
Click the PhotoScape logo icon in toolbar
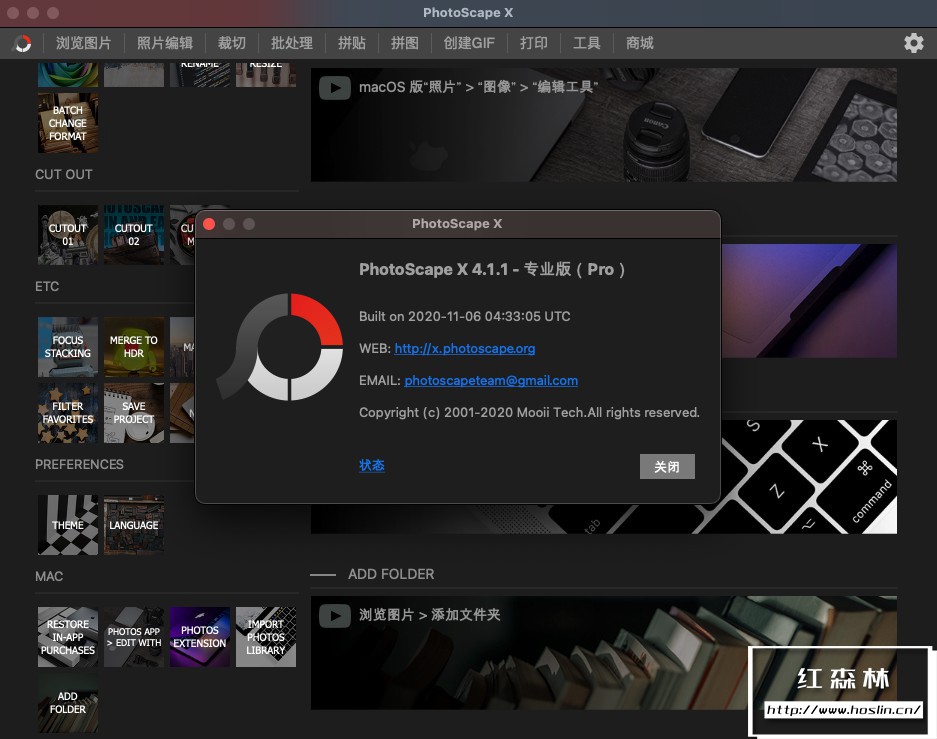[x=23, y=43]
